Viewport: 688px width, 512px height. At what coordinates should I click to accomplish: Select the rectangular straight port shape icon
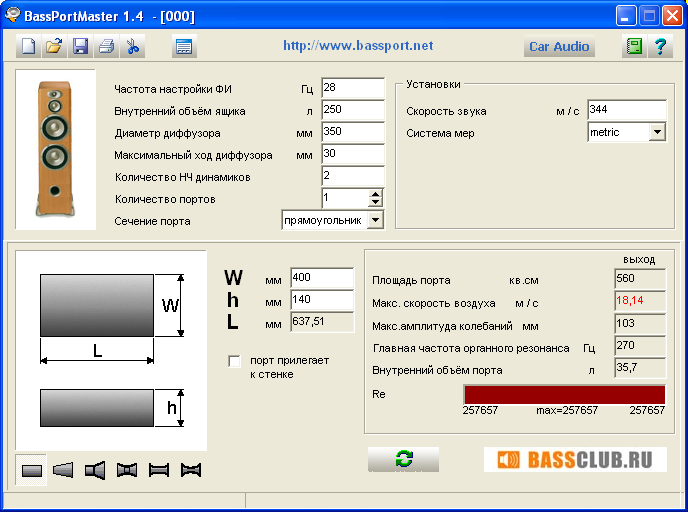(31, 470)
